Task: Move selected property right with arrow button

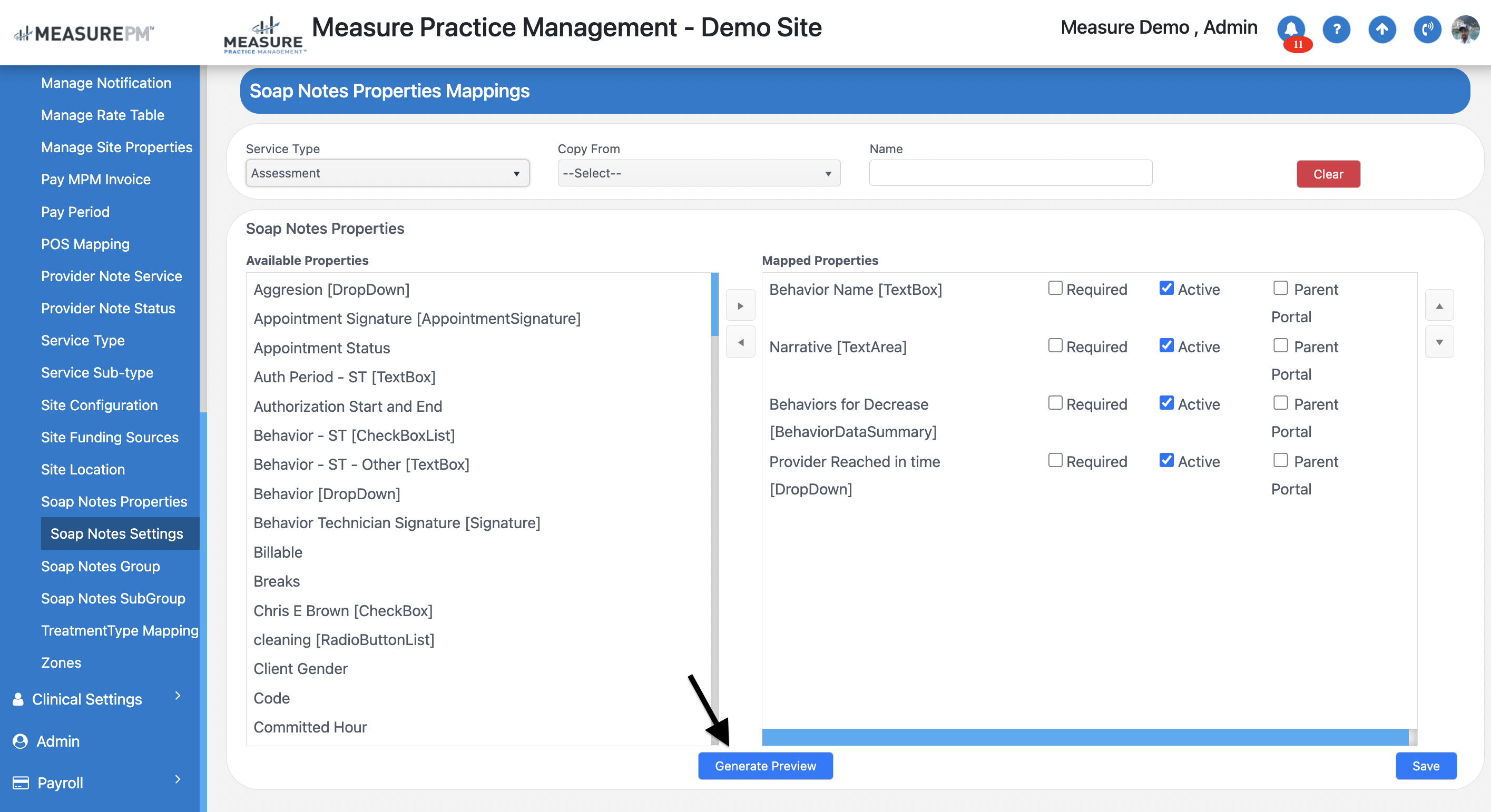Action: coord(740,305)
